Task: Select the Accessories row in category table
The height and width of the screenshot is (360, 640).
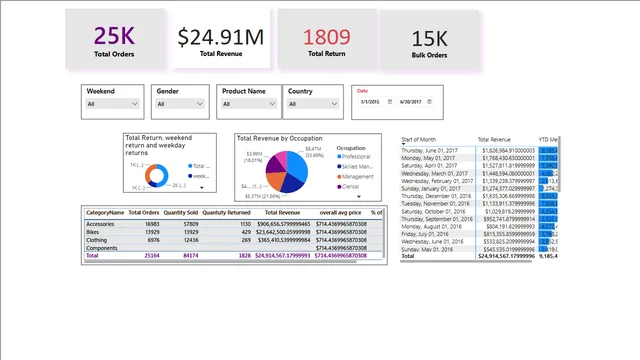Action: (x=233, y=224)
